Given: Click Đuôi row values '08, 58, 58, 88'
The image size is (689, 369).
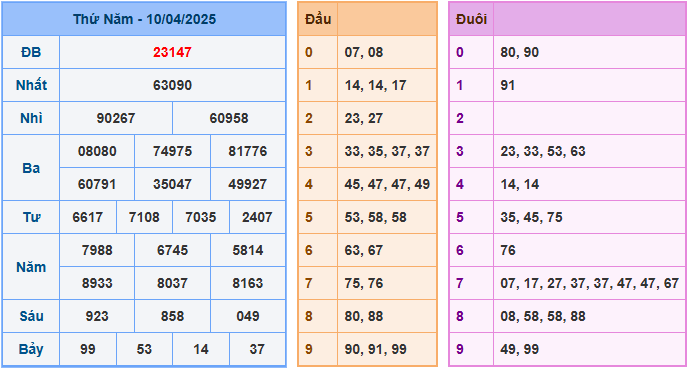Looking at the screenshot, I should point(543,316).
